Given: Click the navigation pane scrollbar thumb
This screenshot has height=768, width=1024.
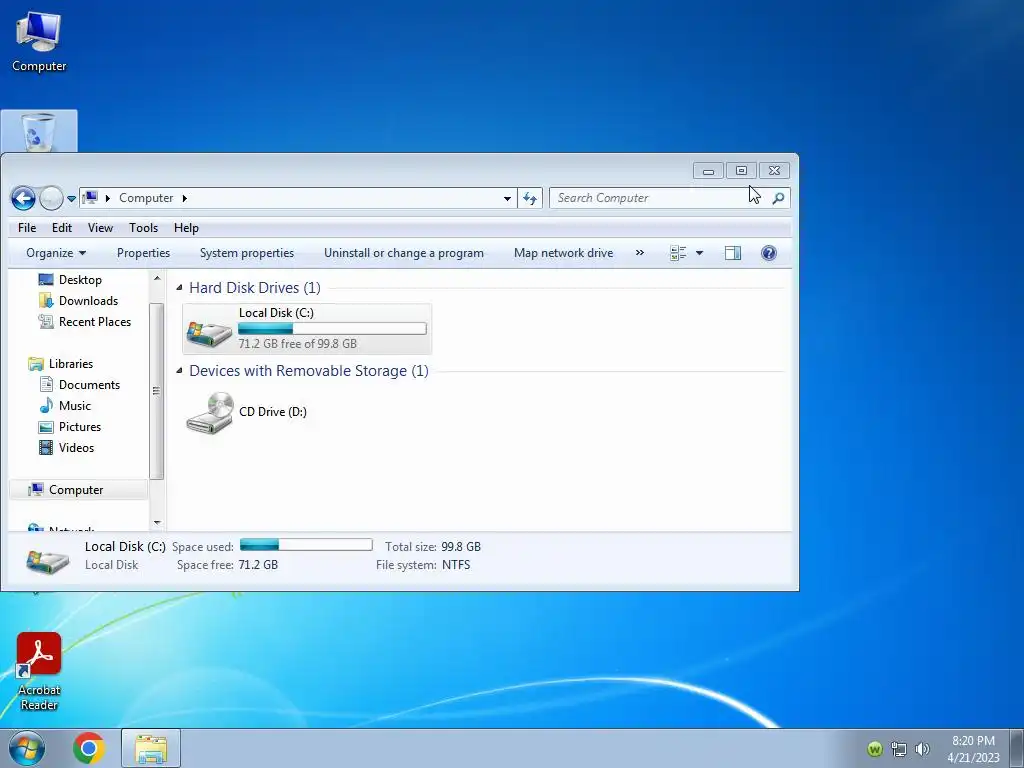Looking at the screenshot, I should (156, 391).
